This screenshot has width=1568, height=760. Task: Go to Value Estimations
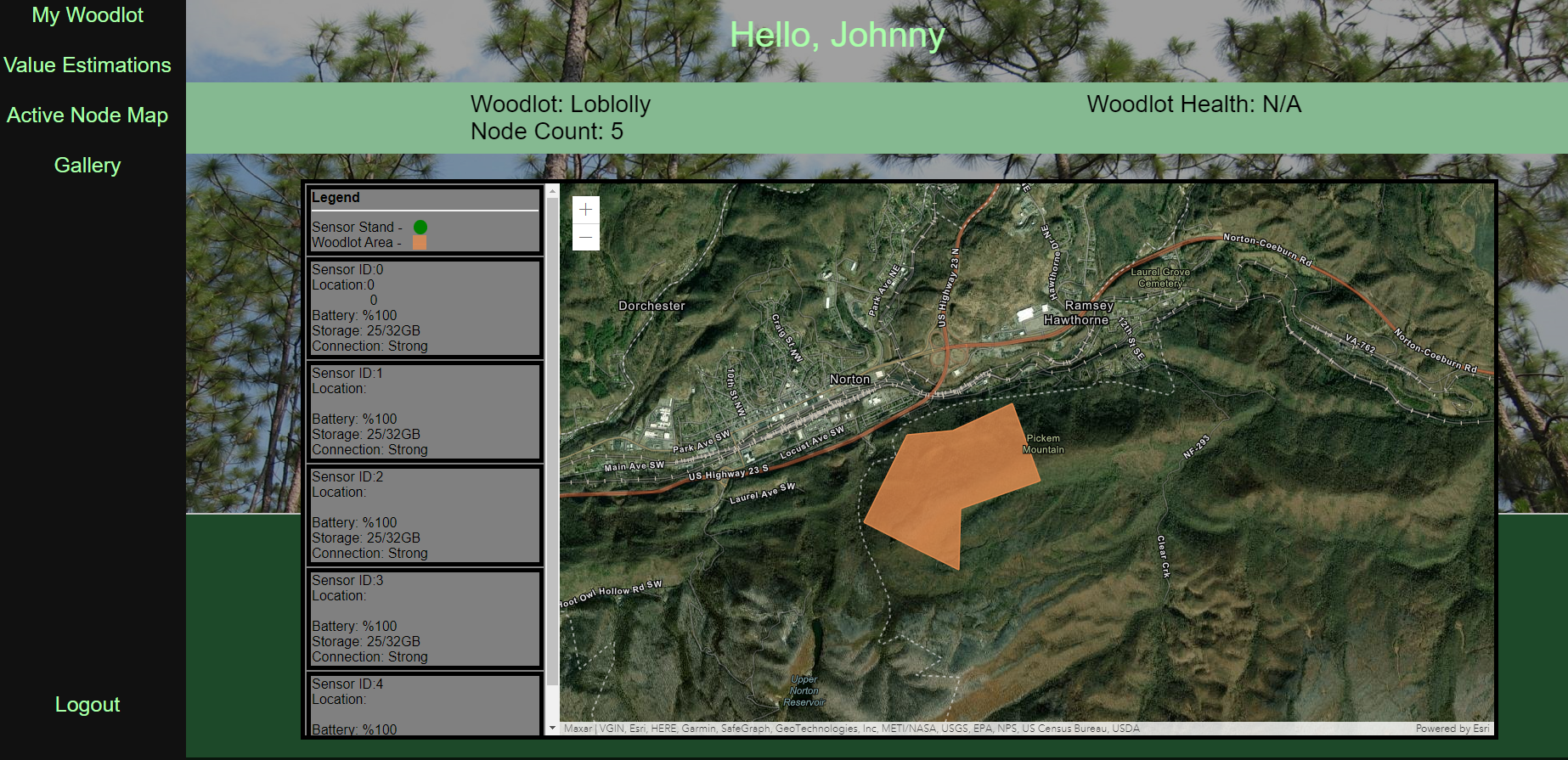click(87, 65)
